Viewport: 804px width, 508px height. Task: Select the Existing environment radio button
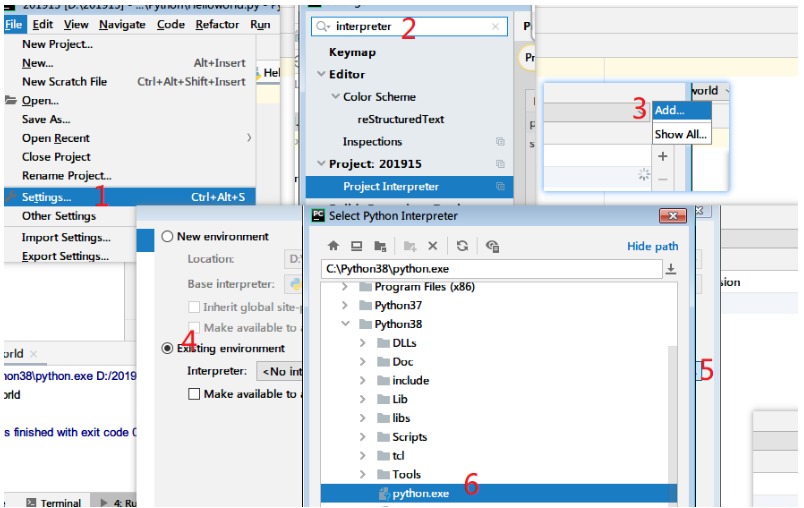point(167,348)
